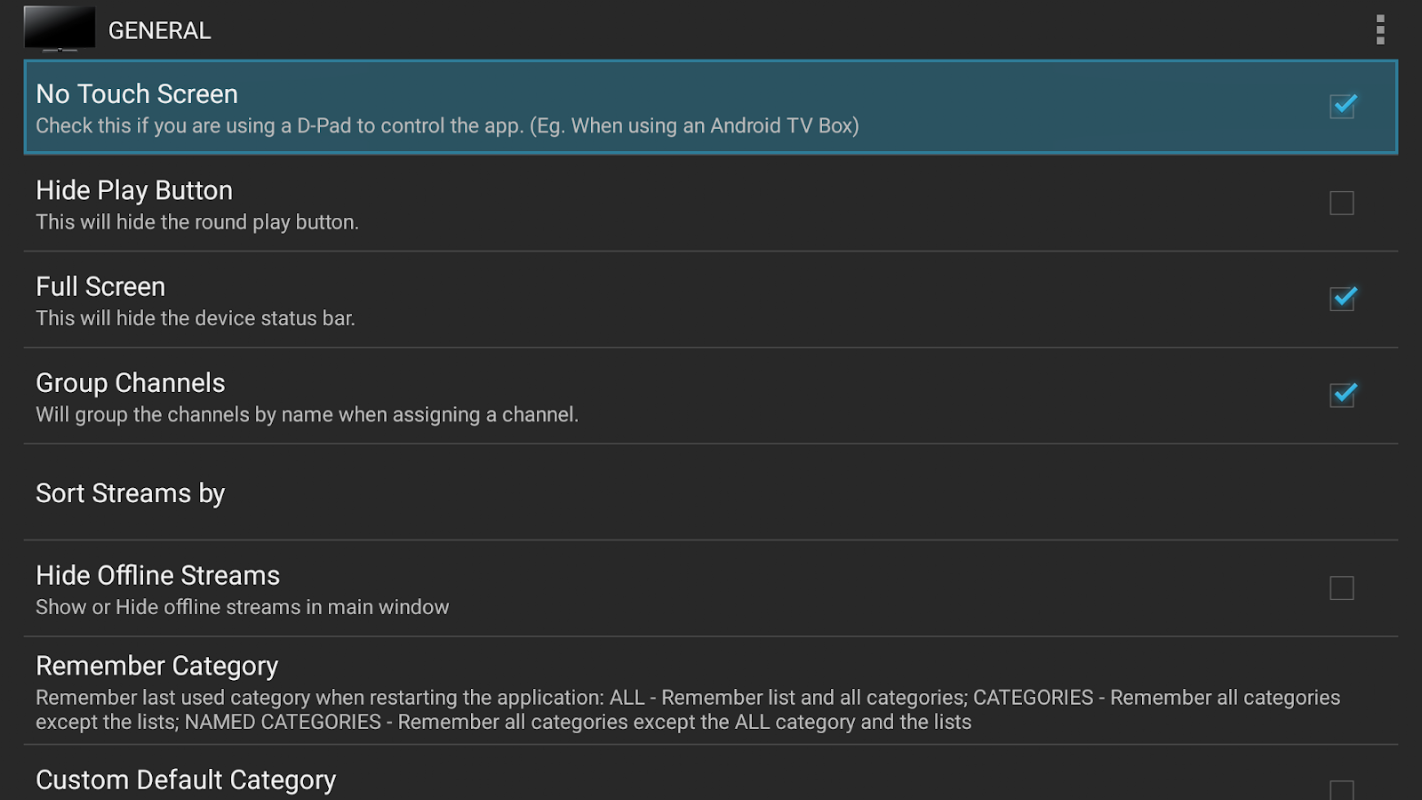This screenshot has width=1422, height=800.
Task: Enable the Hide Play Button checkbox
Action: pos(1342,203)
